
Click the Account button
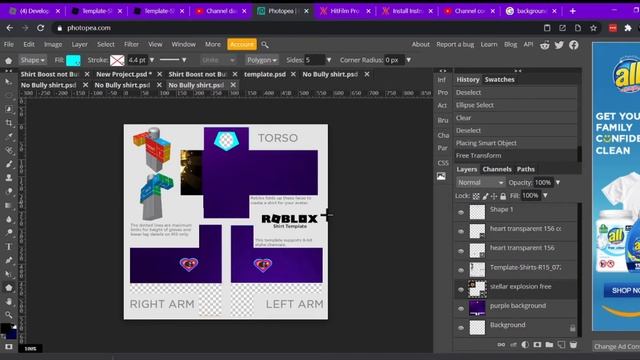pos(242,44)
